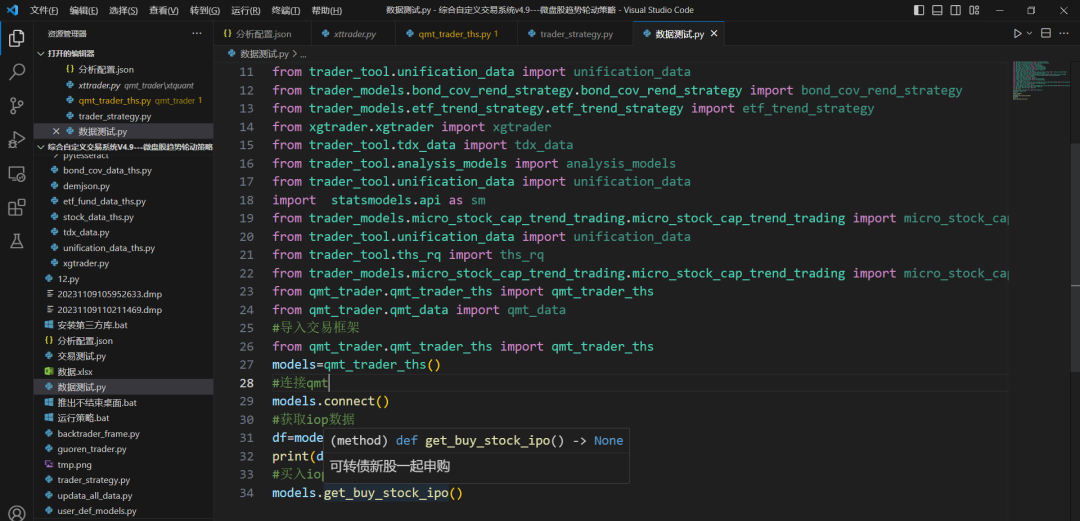Open the 帮助(H) menu
Screen dimensions: 1080x521
(x=326, y=10)
